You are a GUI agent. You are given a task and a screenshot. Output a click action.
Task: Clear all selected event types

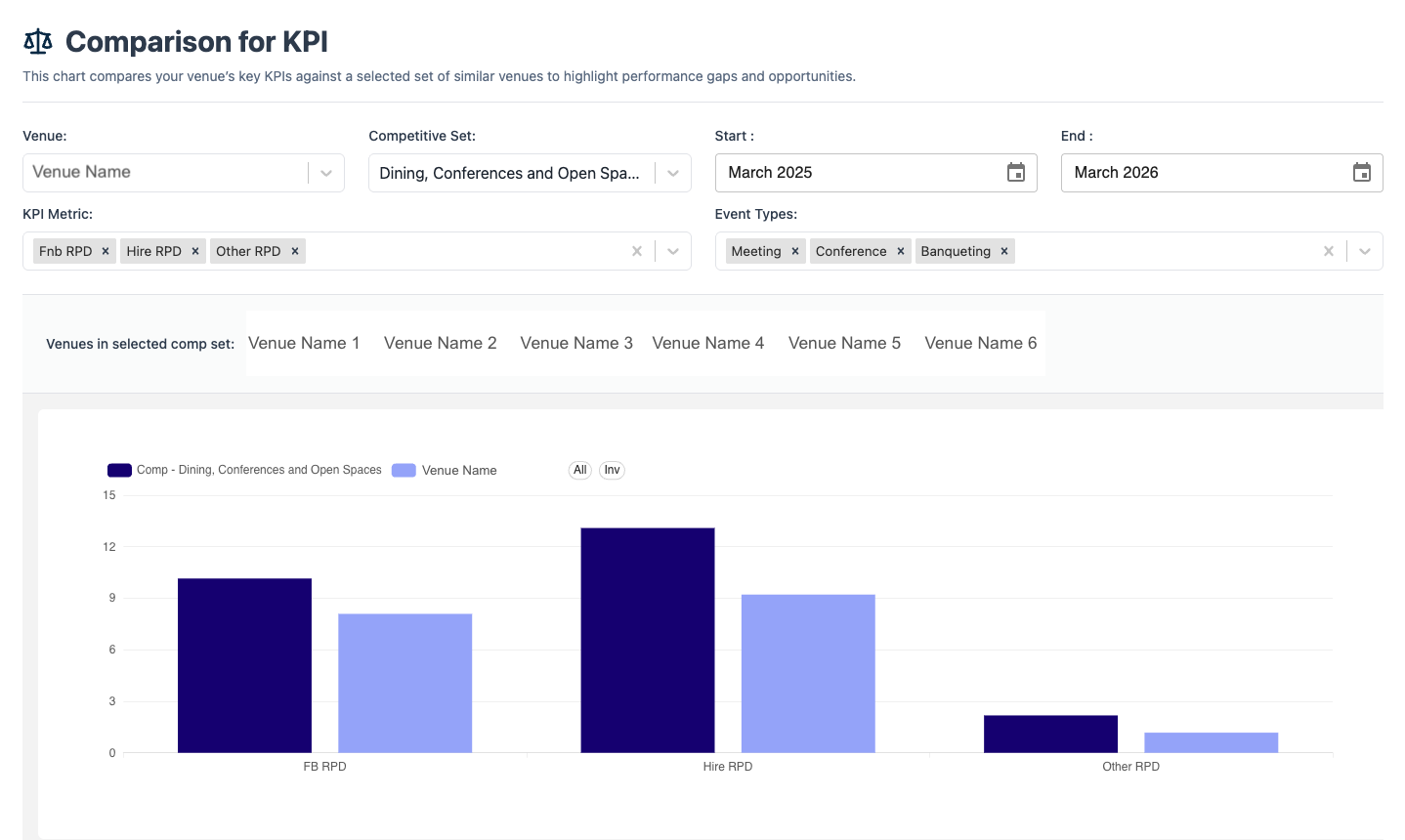point(1329,250)
